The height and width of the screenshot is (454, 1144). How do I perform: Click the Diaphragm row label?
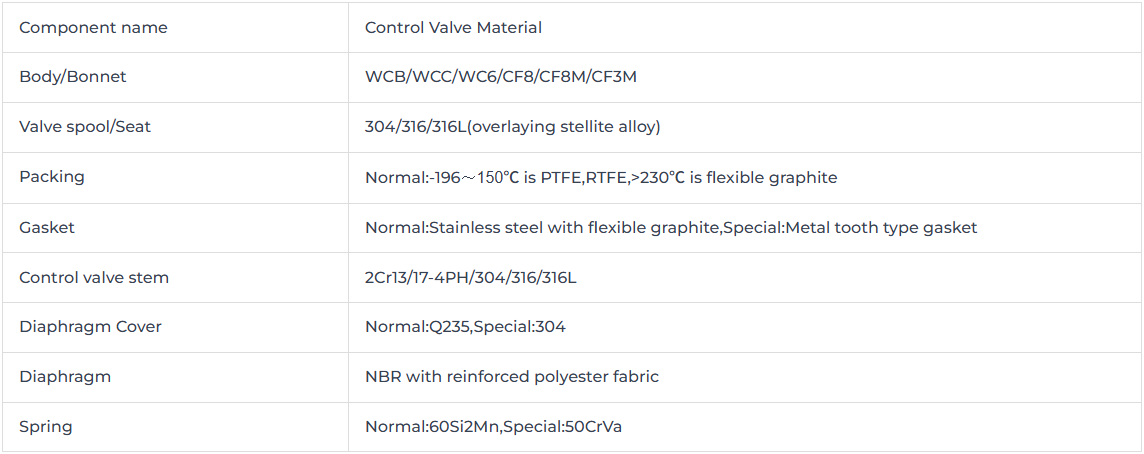(65, 377)
